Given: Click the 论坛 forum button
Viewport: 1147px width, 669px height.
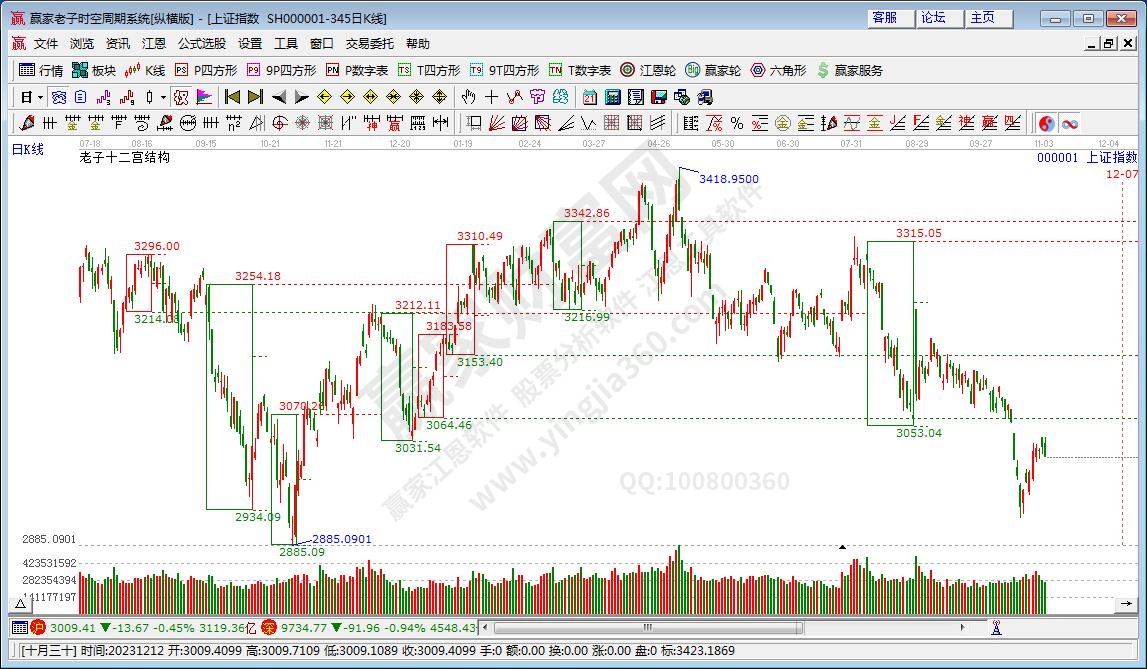Looking at the screenshot, I should (934, 18).
